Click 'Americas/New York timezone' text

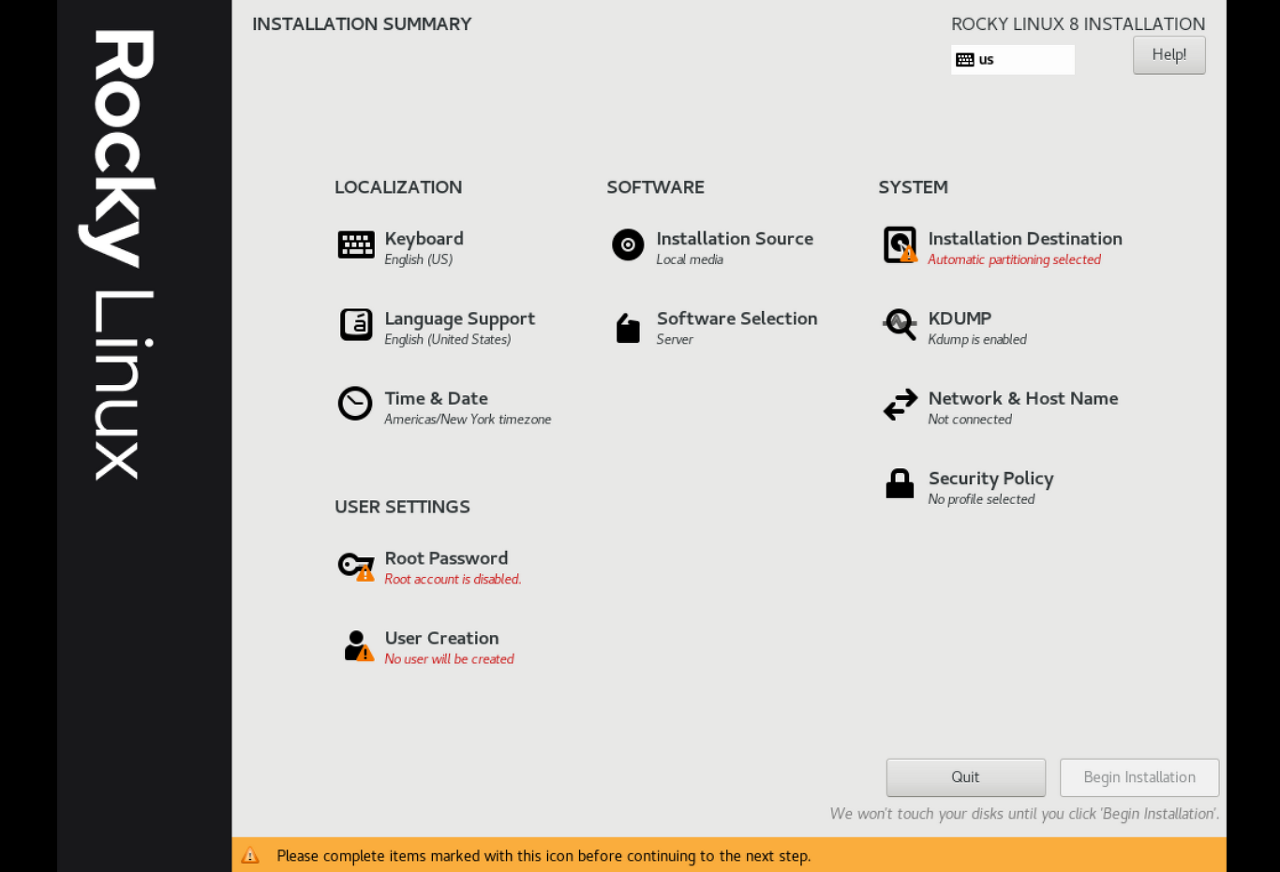[468, 419]
